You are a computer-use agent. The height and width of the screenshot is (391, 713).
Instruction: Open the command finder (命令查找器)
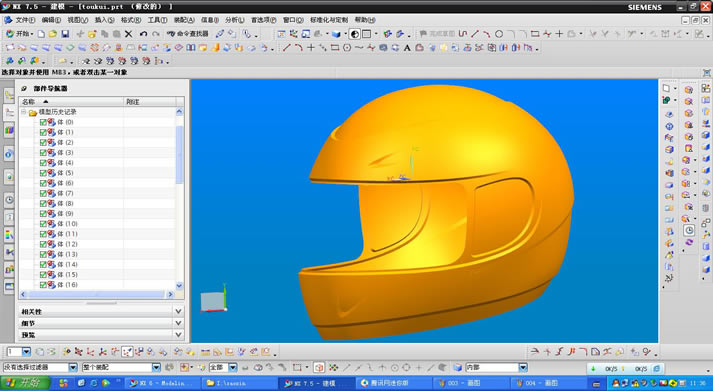click(x=187, y=34)
